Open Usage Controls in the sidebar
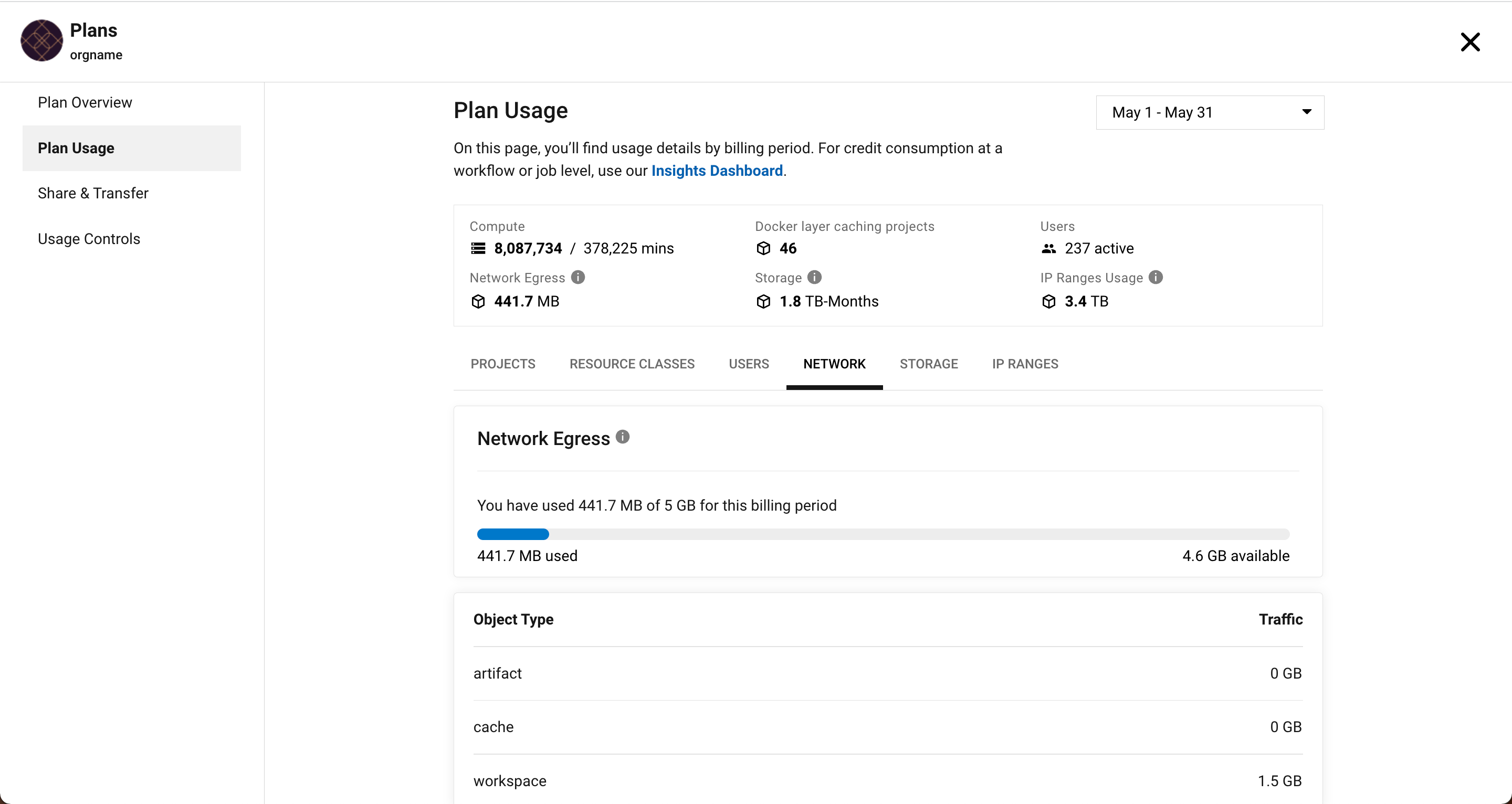Screen dimensions: 1512x804 point(132,239)
